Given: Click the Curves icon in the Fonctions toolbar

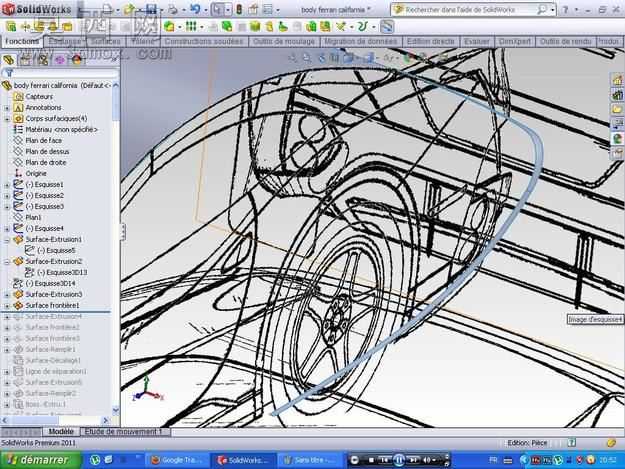Looking at the screenshot, I should point(362,27).
